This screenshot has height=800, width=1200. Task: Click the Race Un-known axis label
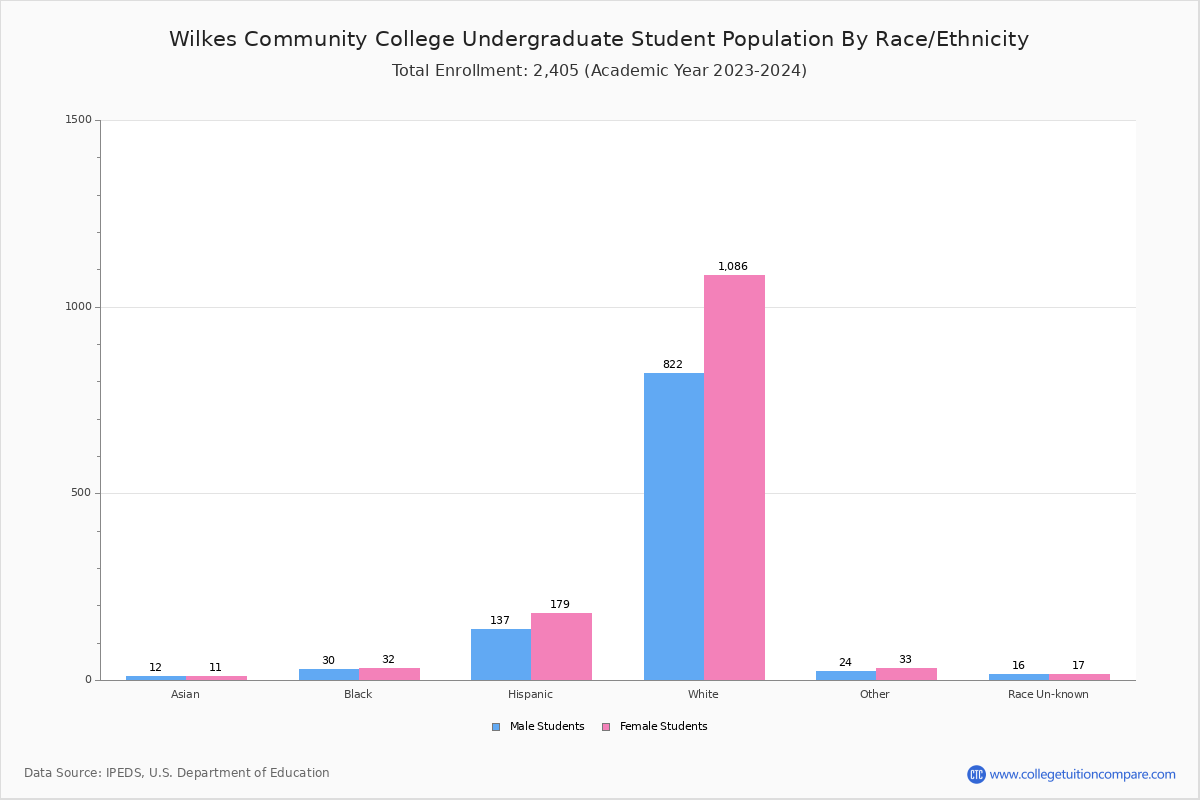[x=1048, y=694]
